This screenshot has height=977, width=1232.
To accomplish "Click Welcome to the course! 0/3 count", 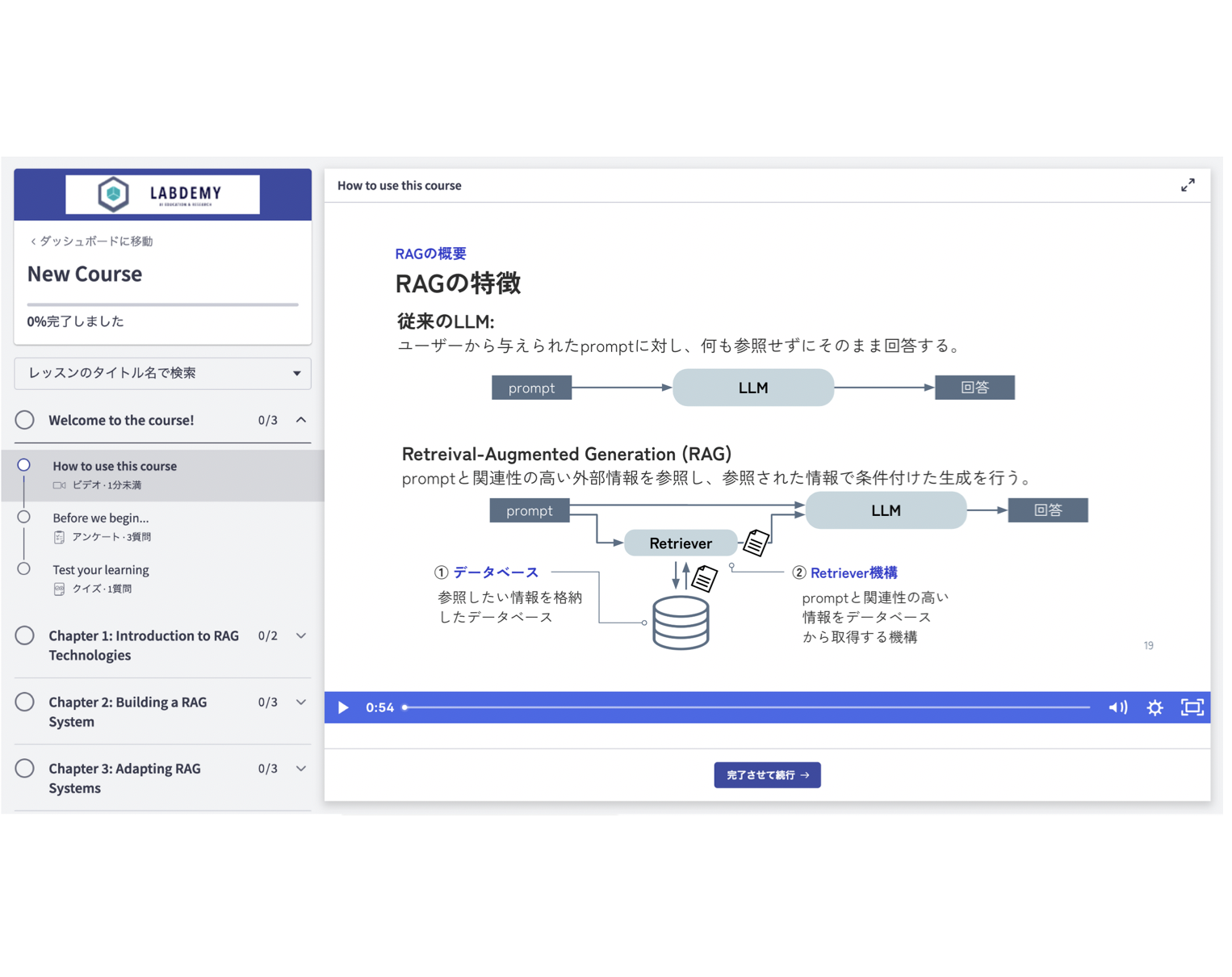I will (x=267, y=420).
